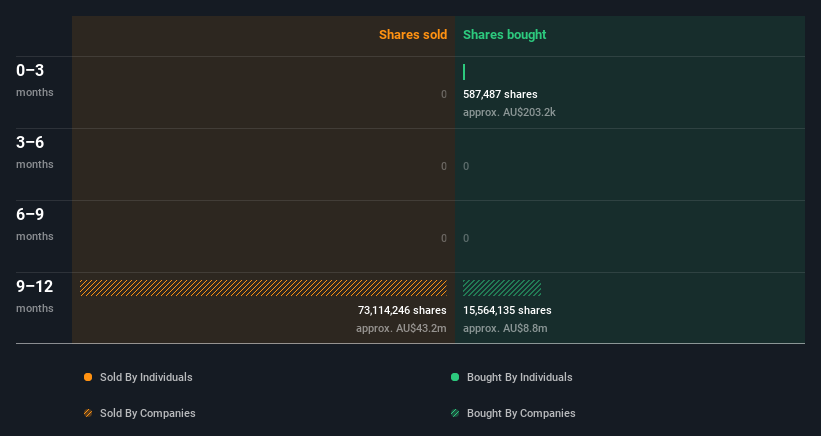This screenshot has height=436, width=821.
Task: Click the Shares sold column header
Action: (413, 35)
